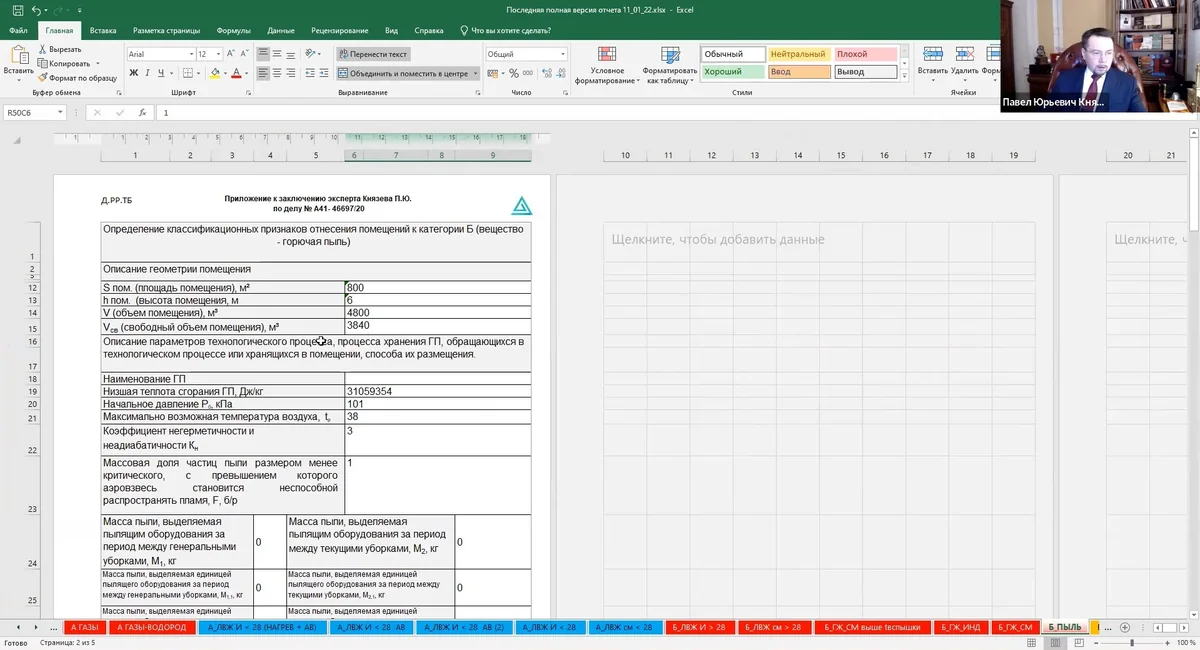1200x650 pixels.
Task: Select the Б_ЛВЖ И > 28 sheet tab
Action: click(700, 627)
